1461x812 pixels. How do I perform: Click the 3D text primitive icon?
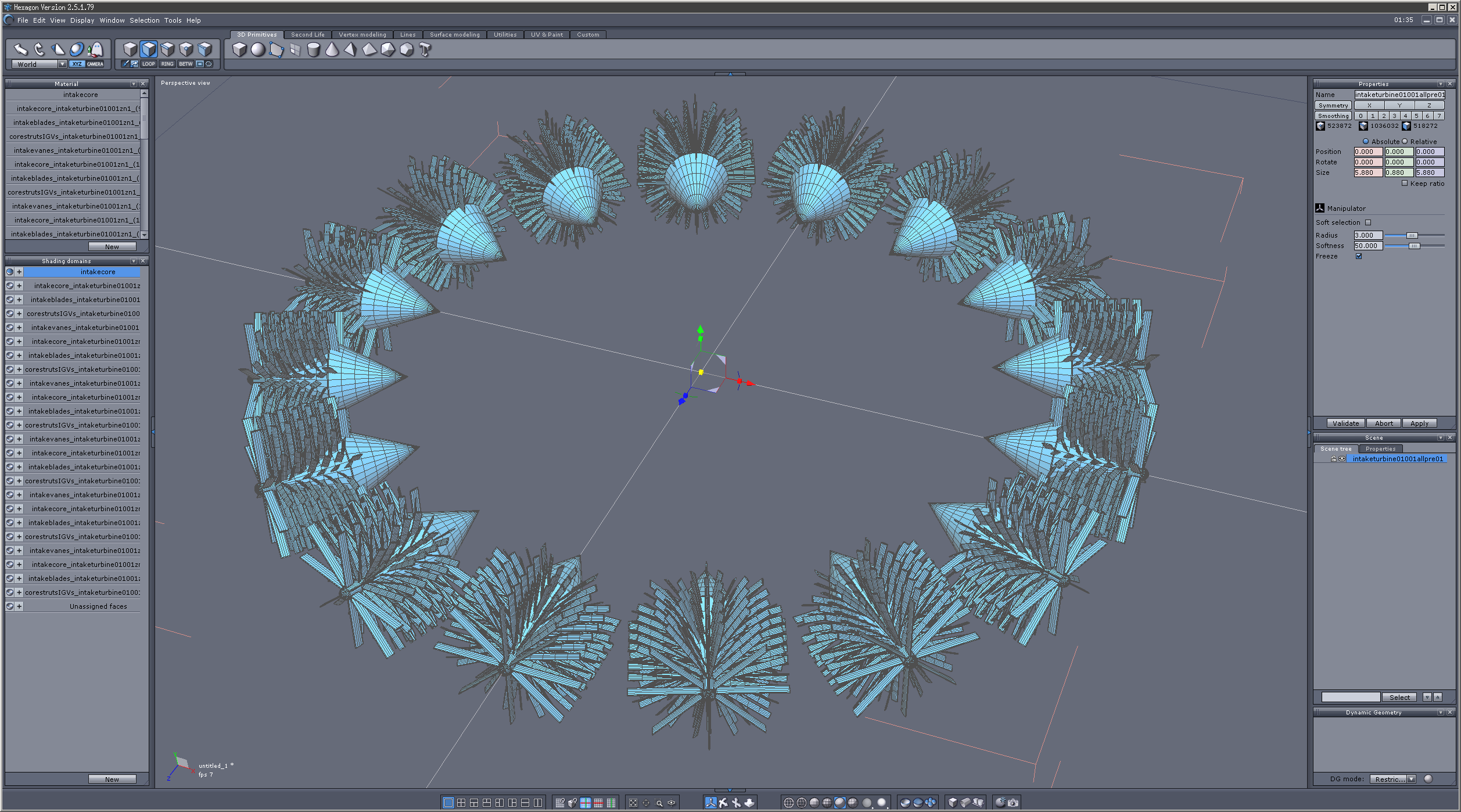[425, 50]
